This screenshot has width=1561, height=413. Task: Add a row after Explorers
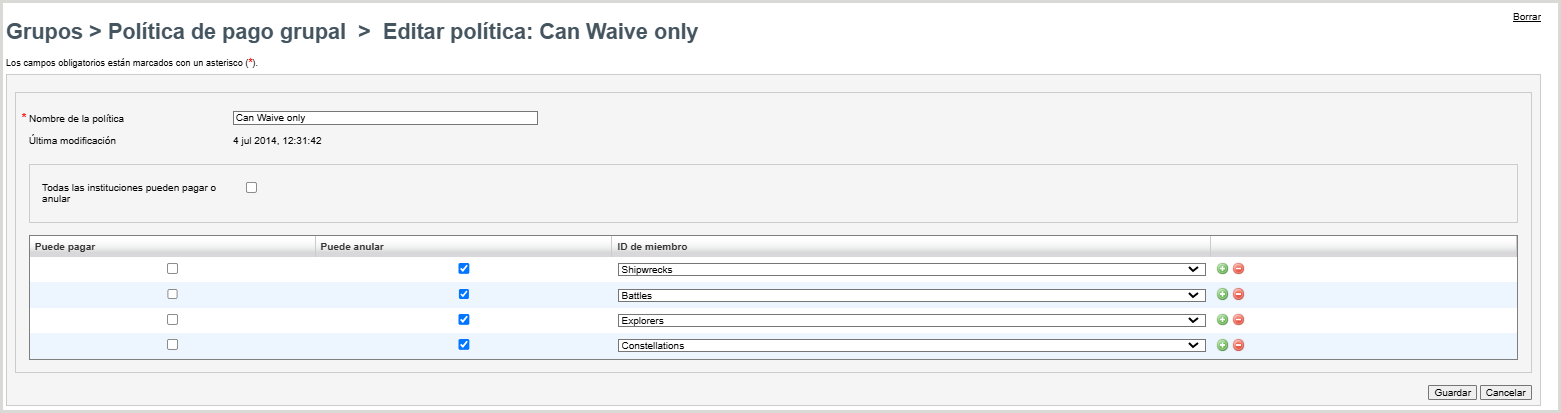1222,320
